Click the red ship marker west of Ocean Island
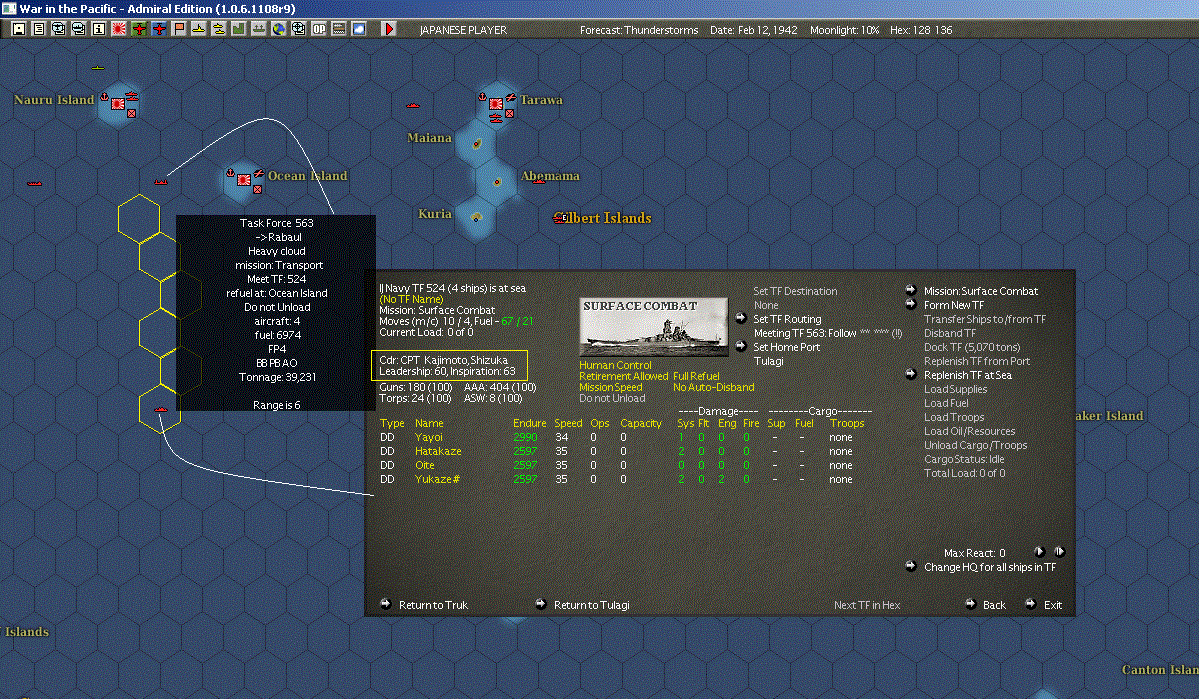The image size is (1199, 699). pyautogui.click(x=161, y=182)
